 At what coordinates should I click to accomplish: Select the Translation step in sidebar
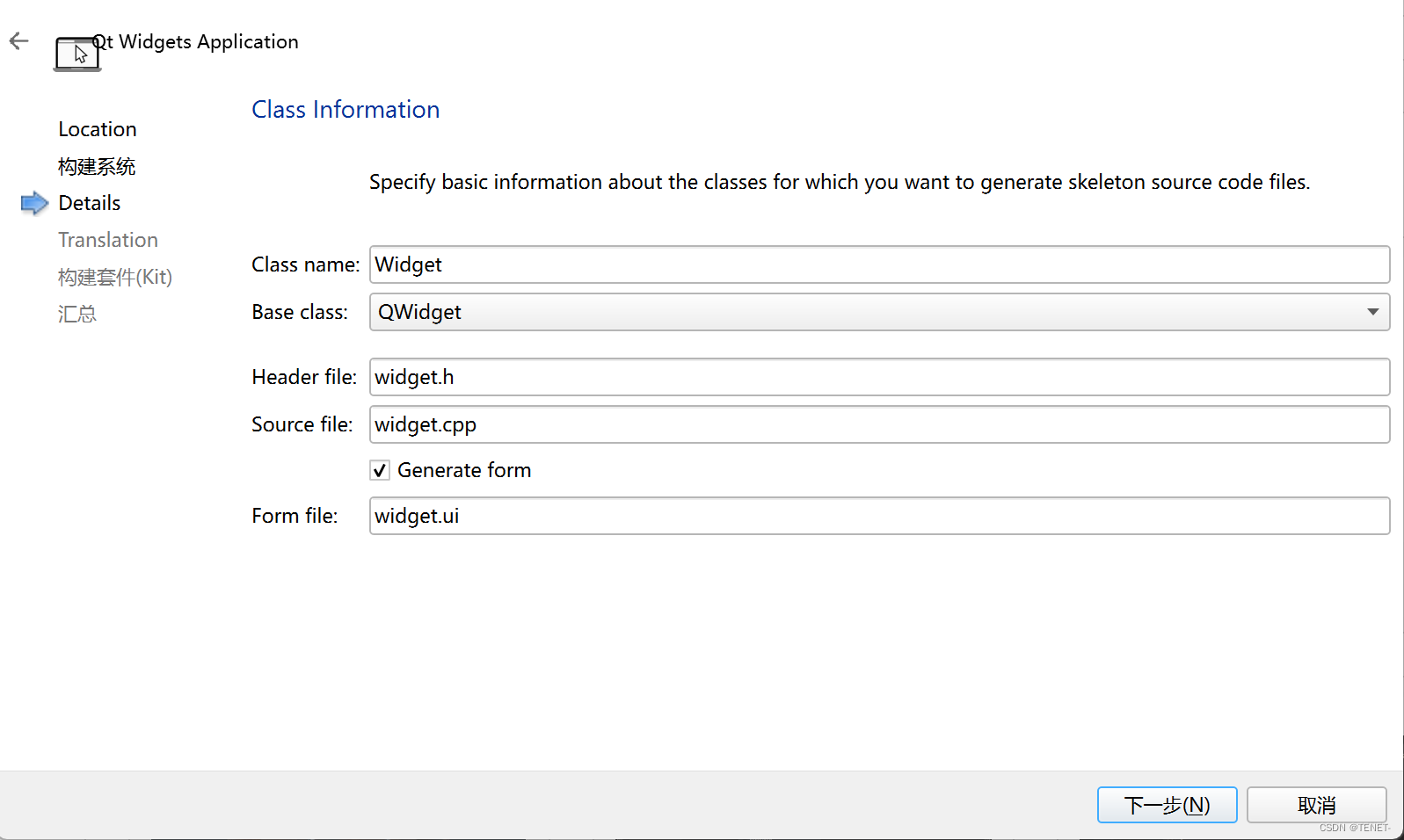pyautogui.click(x=108, y=240)
